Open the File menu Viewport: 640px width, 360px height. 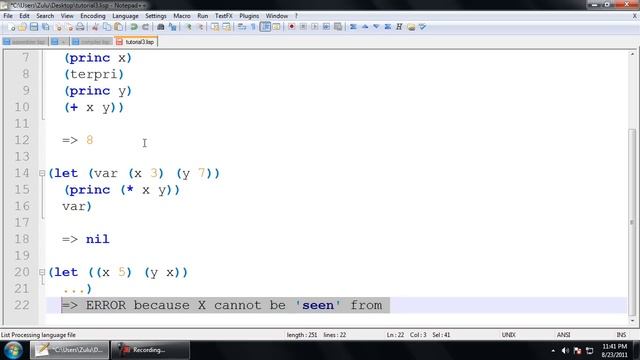[8, 16]
